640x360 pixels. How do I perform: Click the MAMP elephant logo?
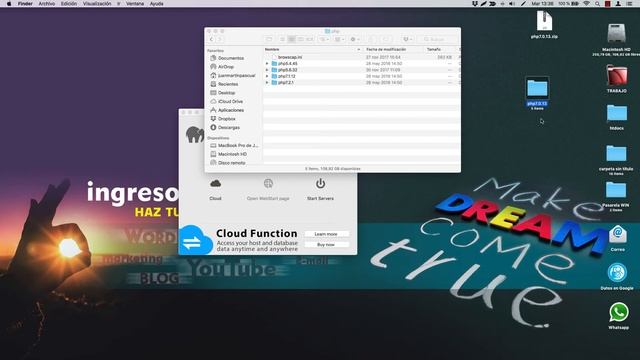tap(195, 134)
